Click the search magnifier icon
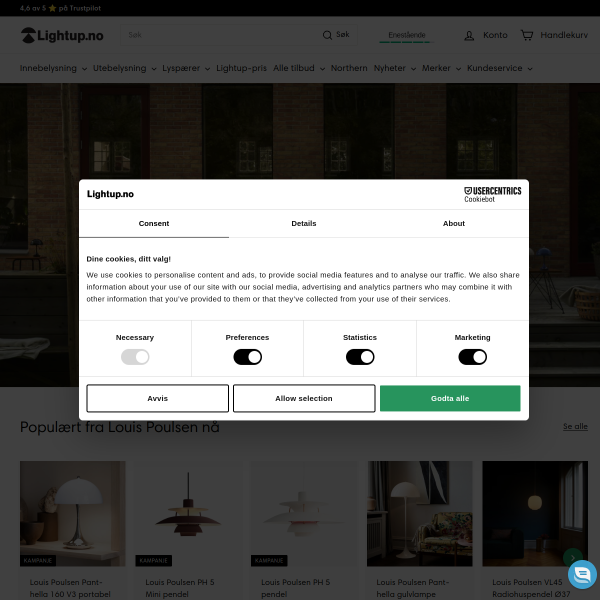The width and height of the screenshot is (600, 600). coord(327,35)
